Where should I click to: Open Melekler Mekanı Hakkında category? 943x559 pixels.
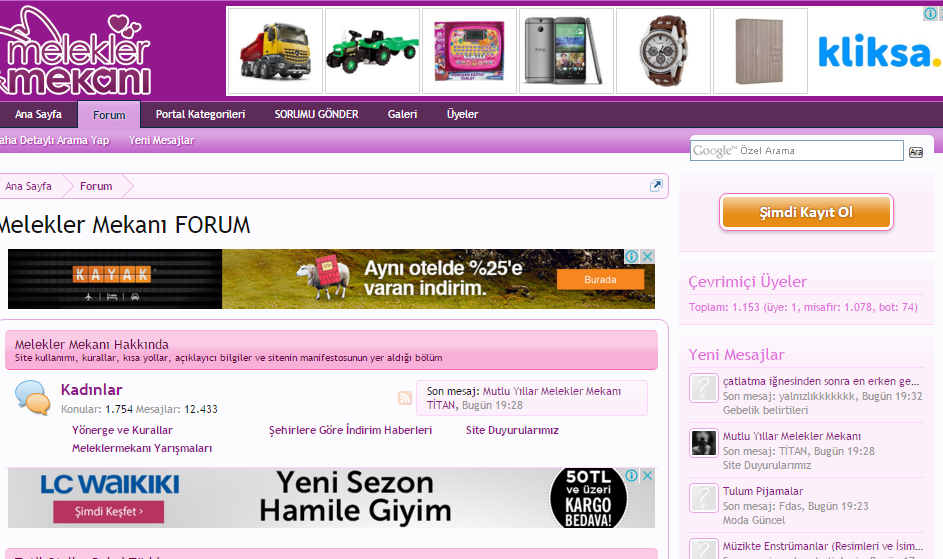(91, 344)
